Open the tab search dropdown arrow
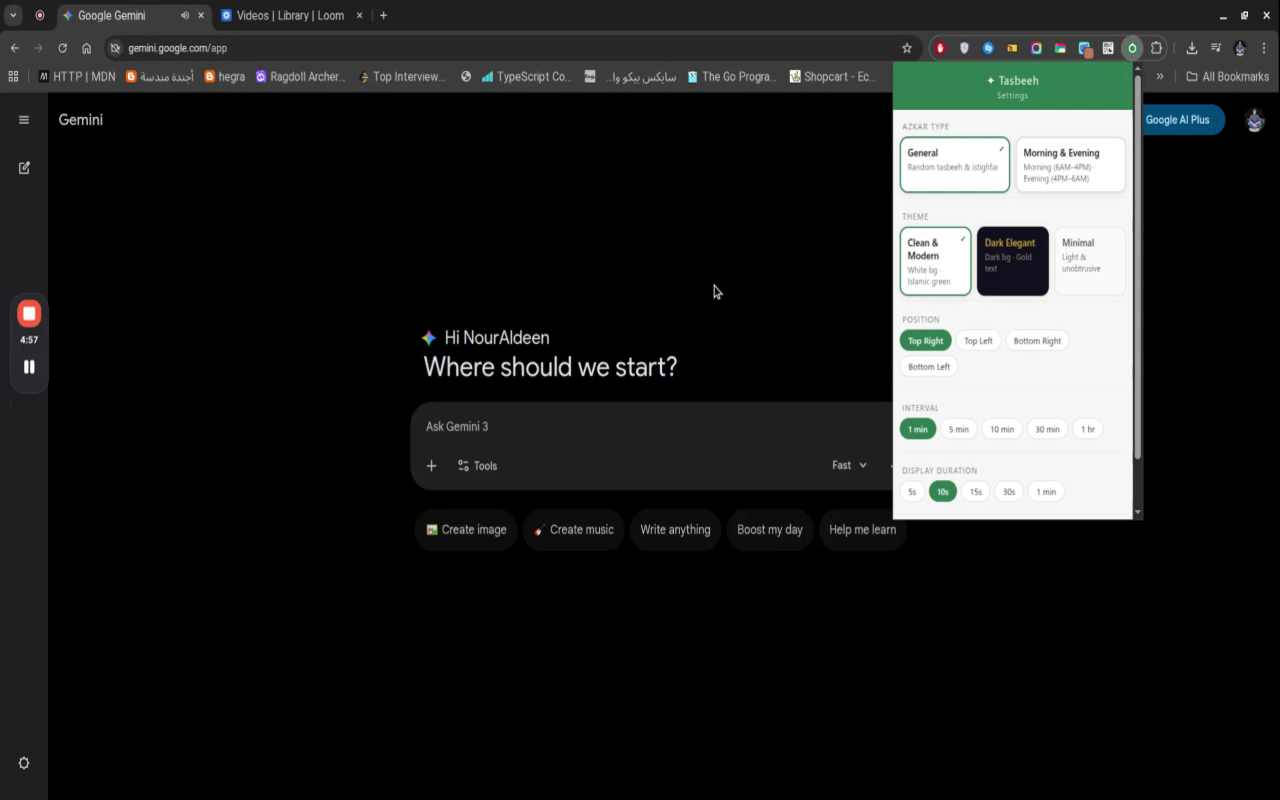Screen dimensions: 1280x800 tap(13, 15)
